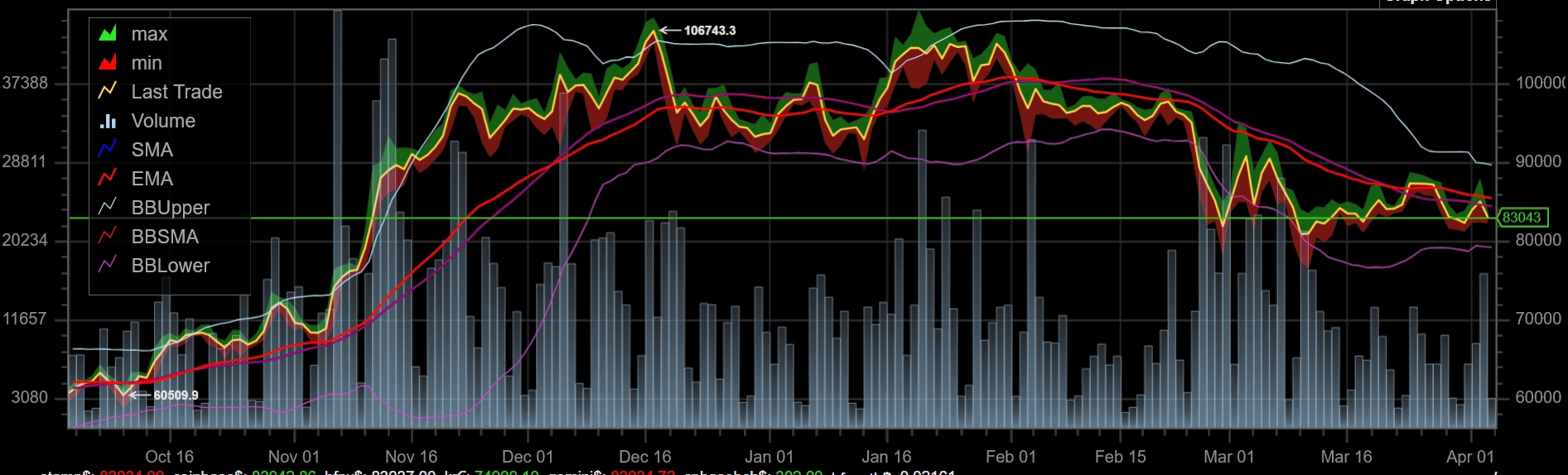Click the 90000 price axis label
The width and height of the screenshot is (1568, 475).
click(x=1538, y=161)
